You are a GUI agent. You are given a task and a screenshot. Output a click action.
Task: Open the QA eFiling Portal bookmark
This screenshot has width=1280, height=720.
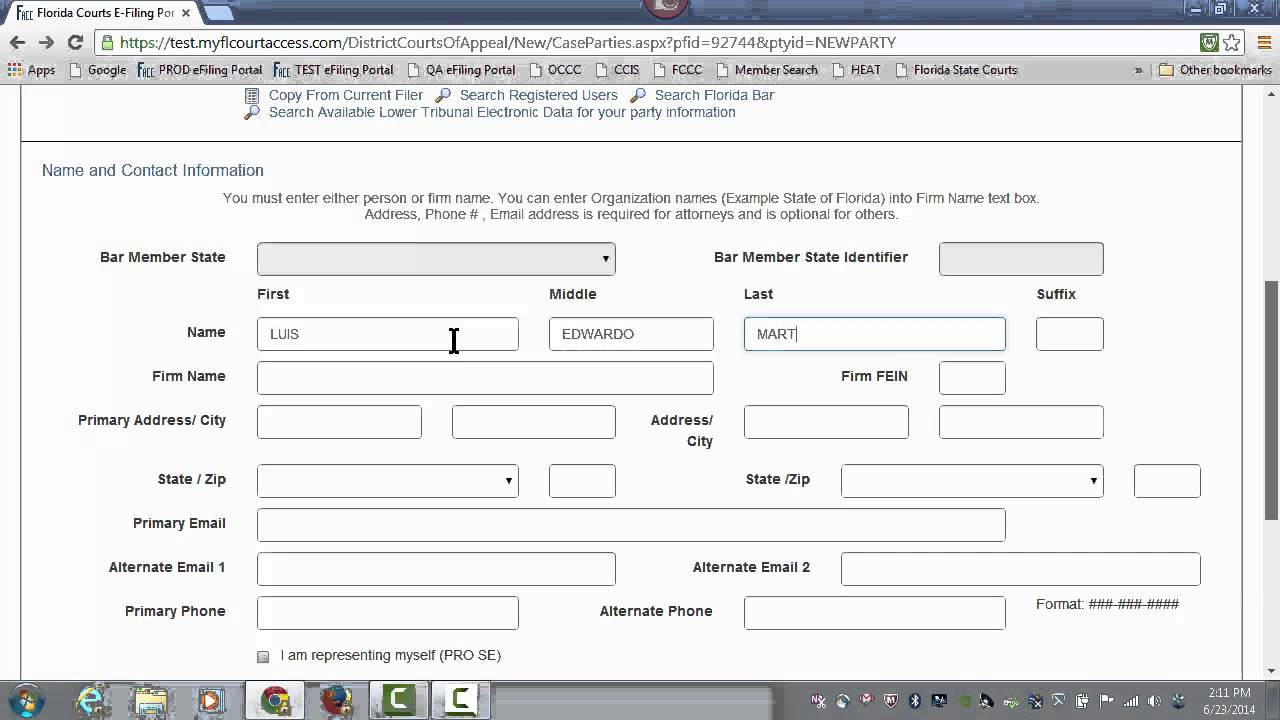tap(463, 70)
